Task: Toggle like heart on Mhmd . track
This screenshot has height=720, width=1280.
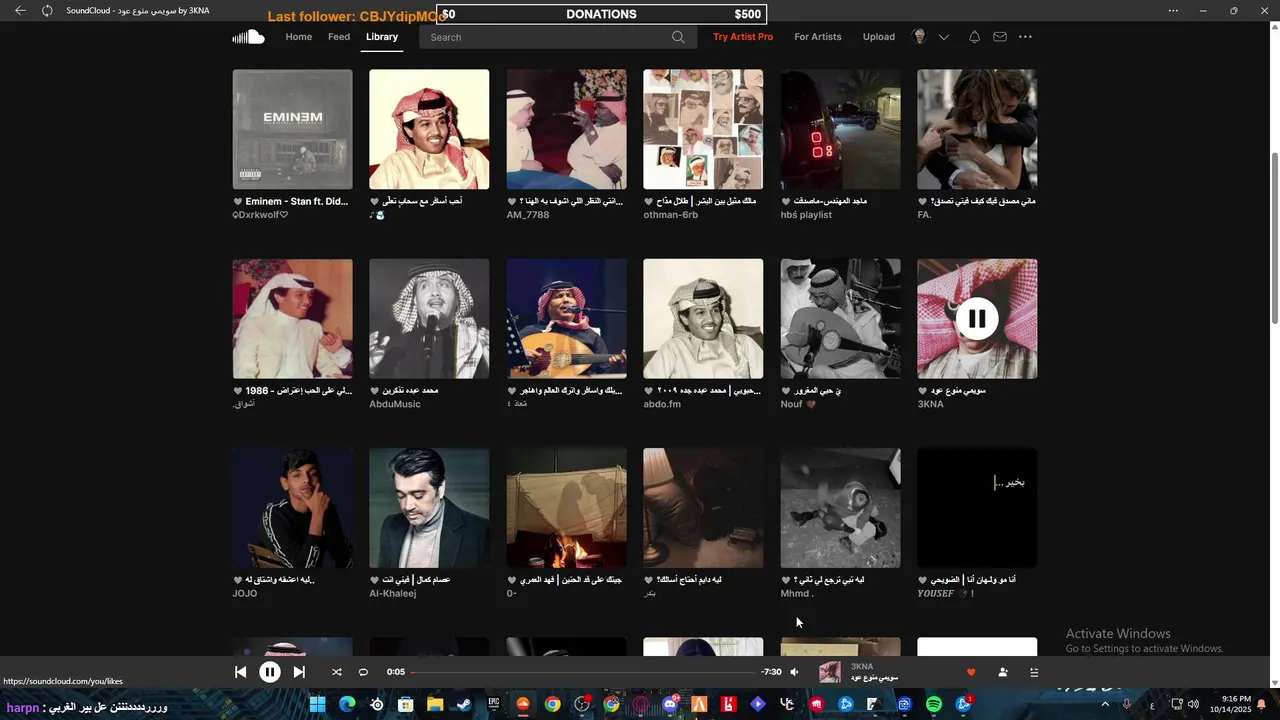Action: click(786, 580)
